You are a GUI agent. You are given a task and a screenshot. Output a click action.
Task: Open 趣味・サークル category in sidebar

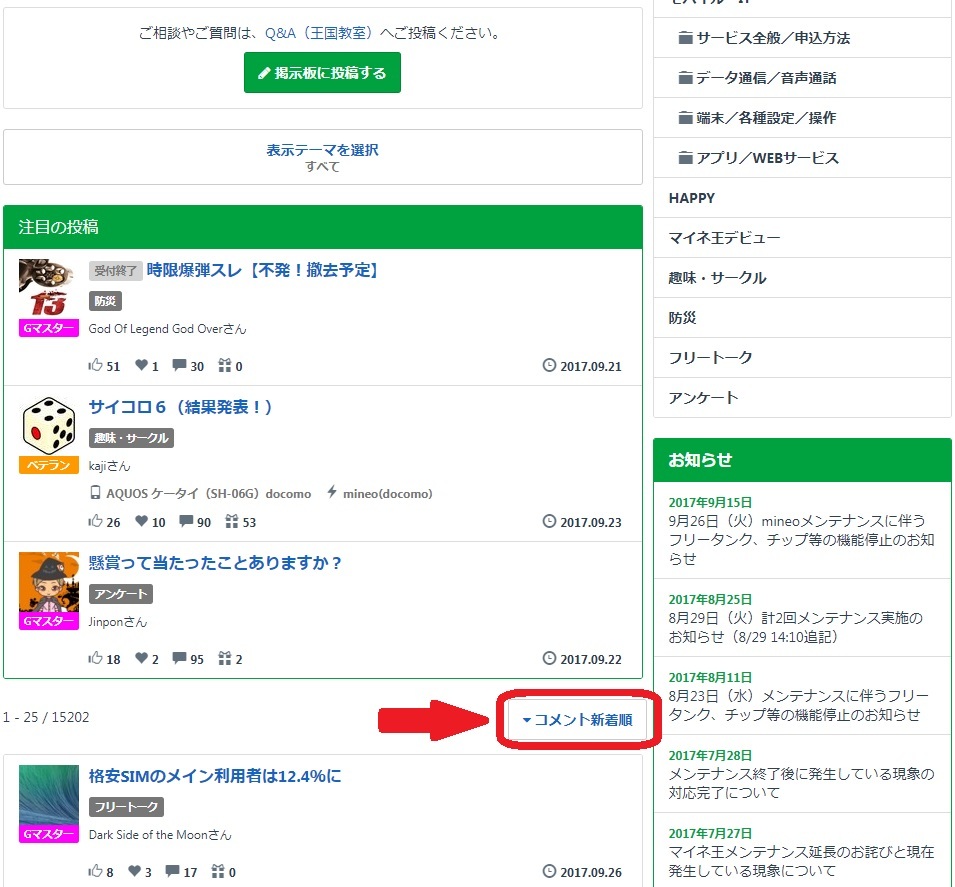coord(717,278)
